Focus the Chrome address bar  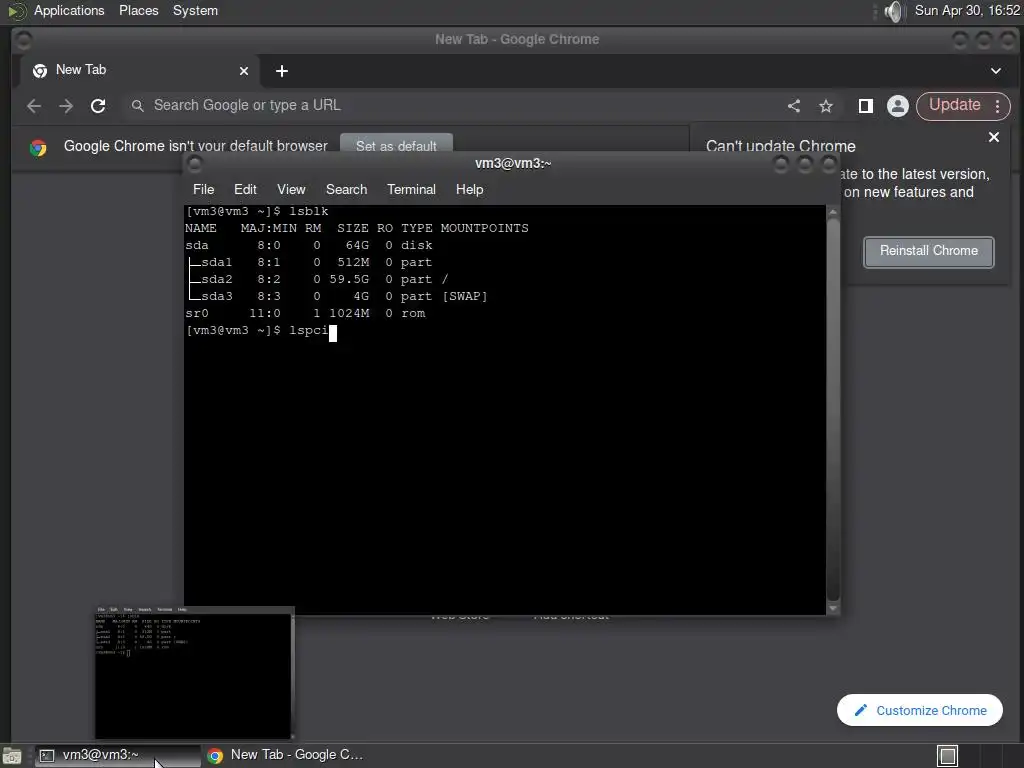[x=451, y=106]
